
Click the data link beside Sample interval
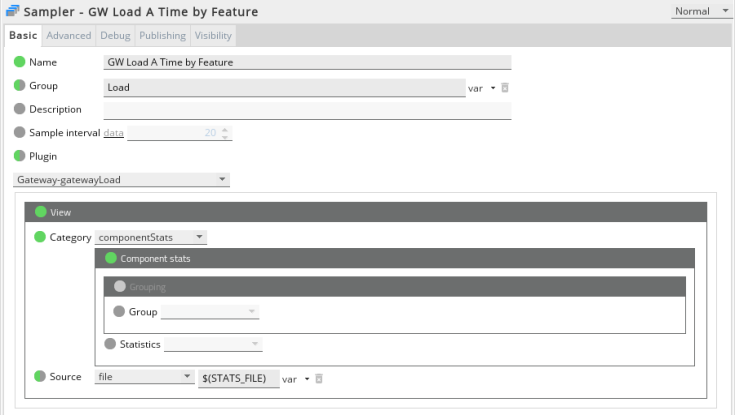[x=113, y=133]
